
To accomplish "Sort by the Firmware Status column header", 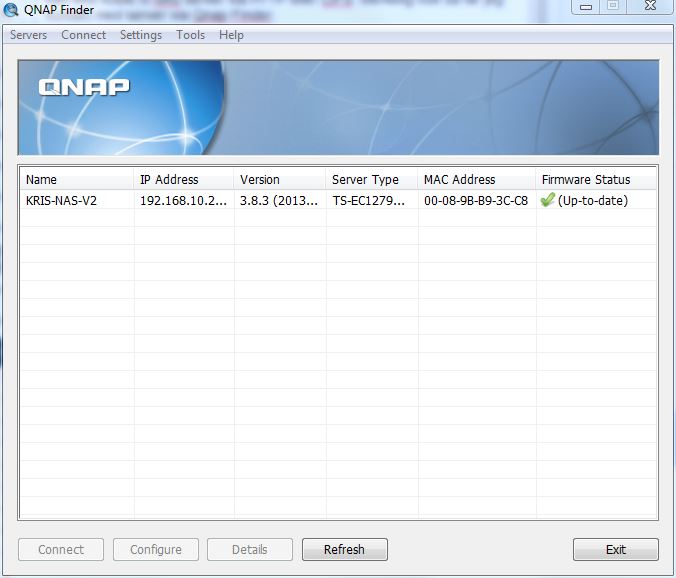I will pyautogui.click(x=596, y=179).
